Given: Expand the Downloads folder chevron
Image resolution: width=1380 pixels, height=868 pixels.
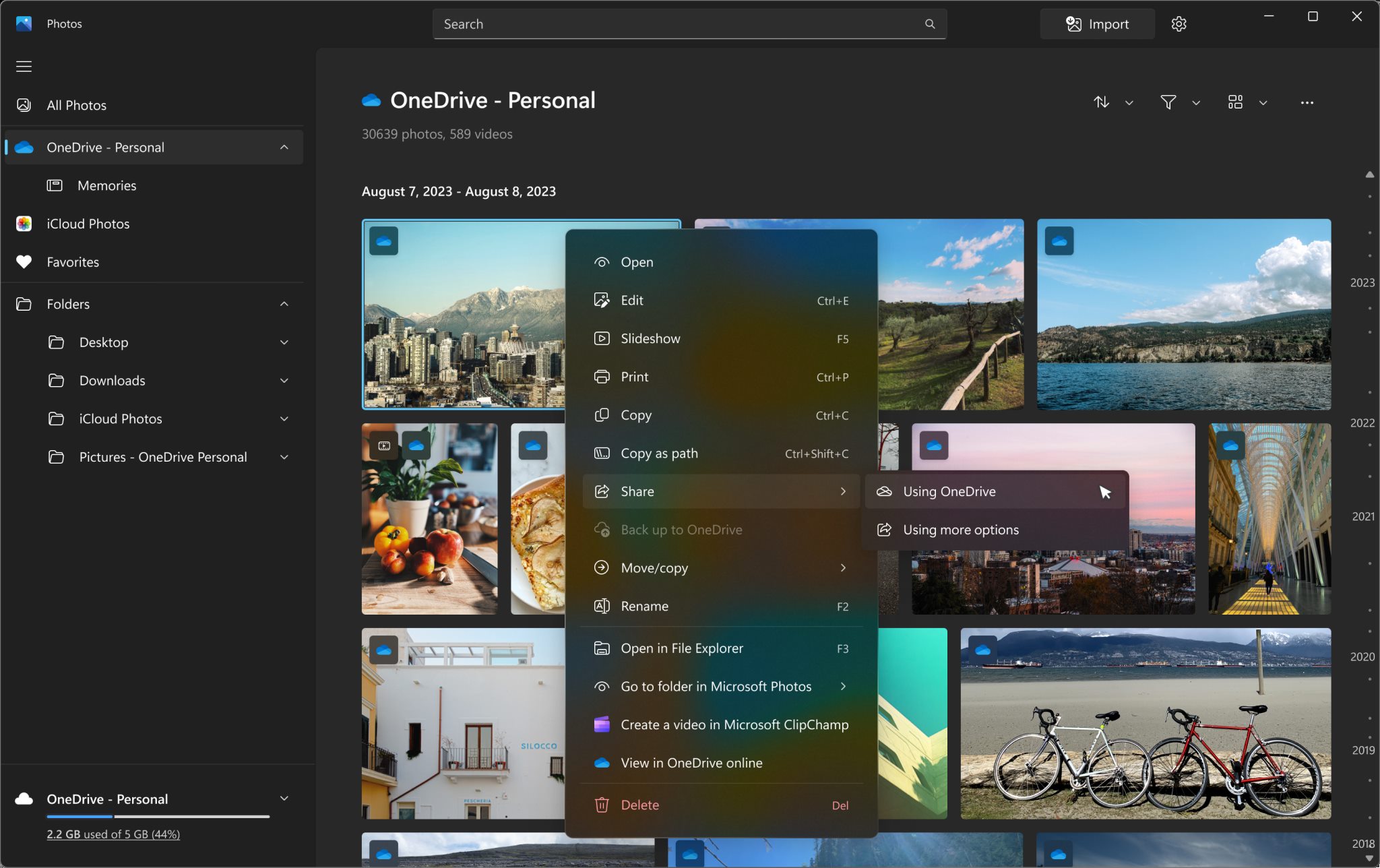Looking at the screenshot, I should pyautogui.click(x=284, y=380).
